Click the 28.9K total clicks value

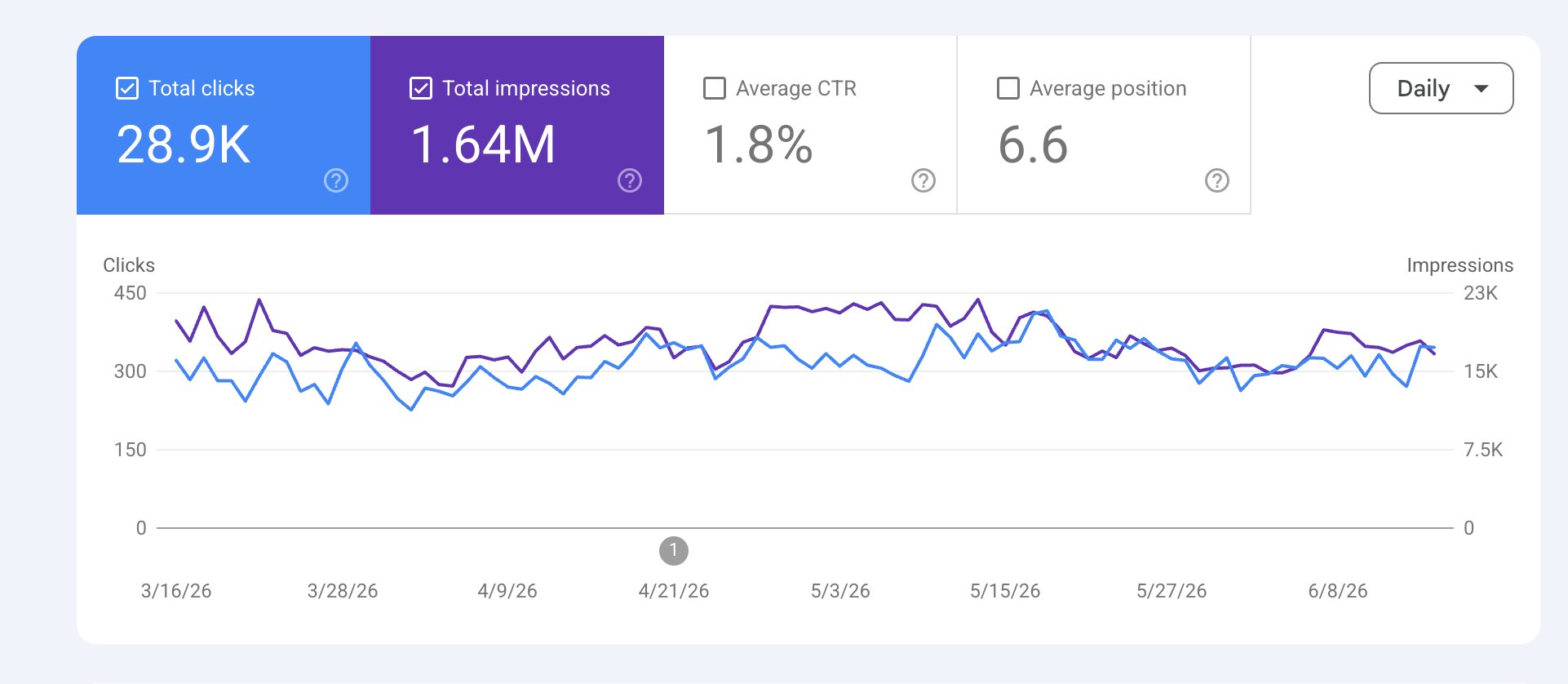[x=184, y=144]
